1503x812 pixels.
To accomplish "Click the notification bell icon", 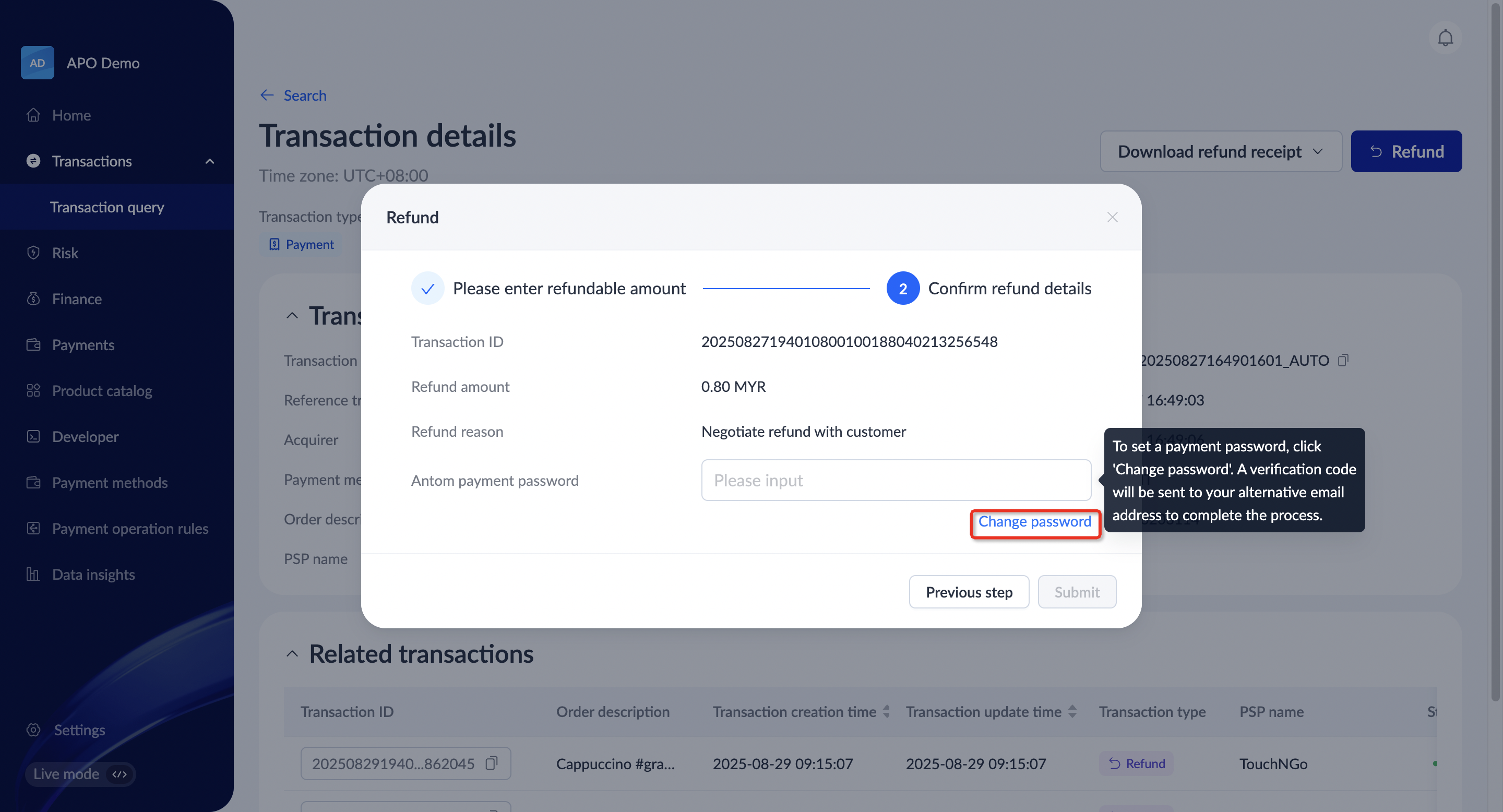I will click(x=1445, y=39).
